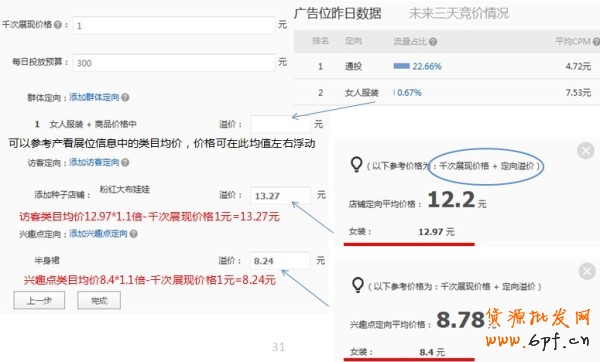Close the 兴趣点定向平均价格 tip panel
The image size is (600, 362).
pos(587,271)
